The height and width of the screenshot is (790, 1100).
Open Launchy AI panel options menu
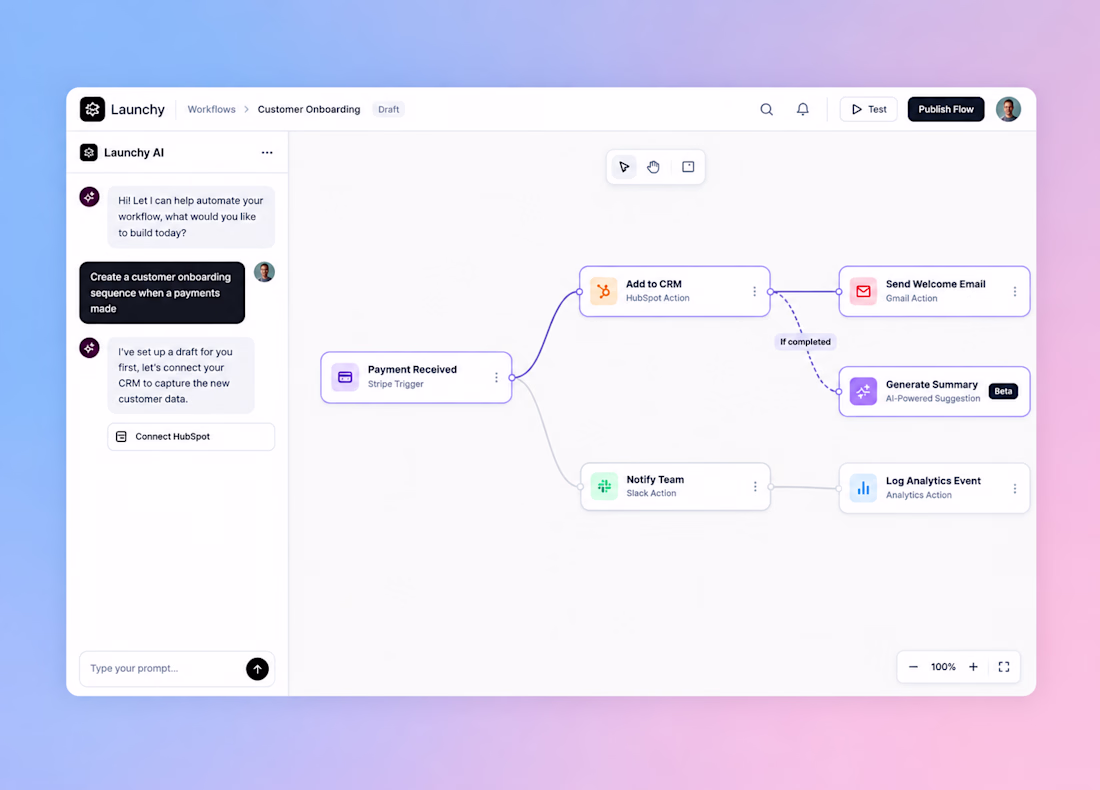click(x=267, y=152)
